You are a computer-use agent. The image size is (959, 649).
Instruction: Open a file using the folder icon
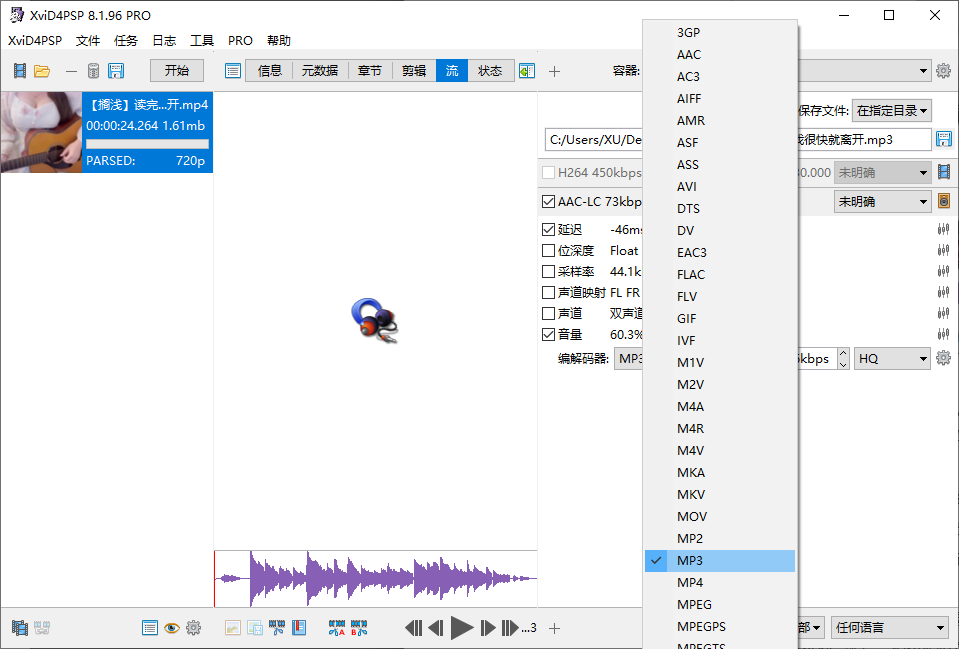(41, 70)
